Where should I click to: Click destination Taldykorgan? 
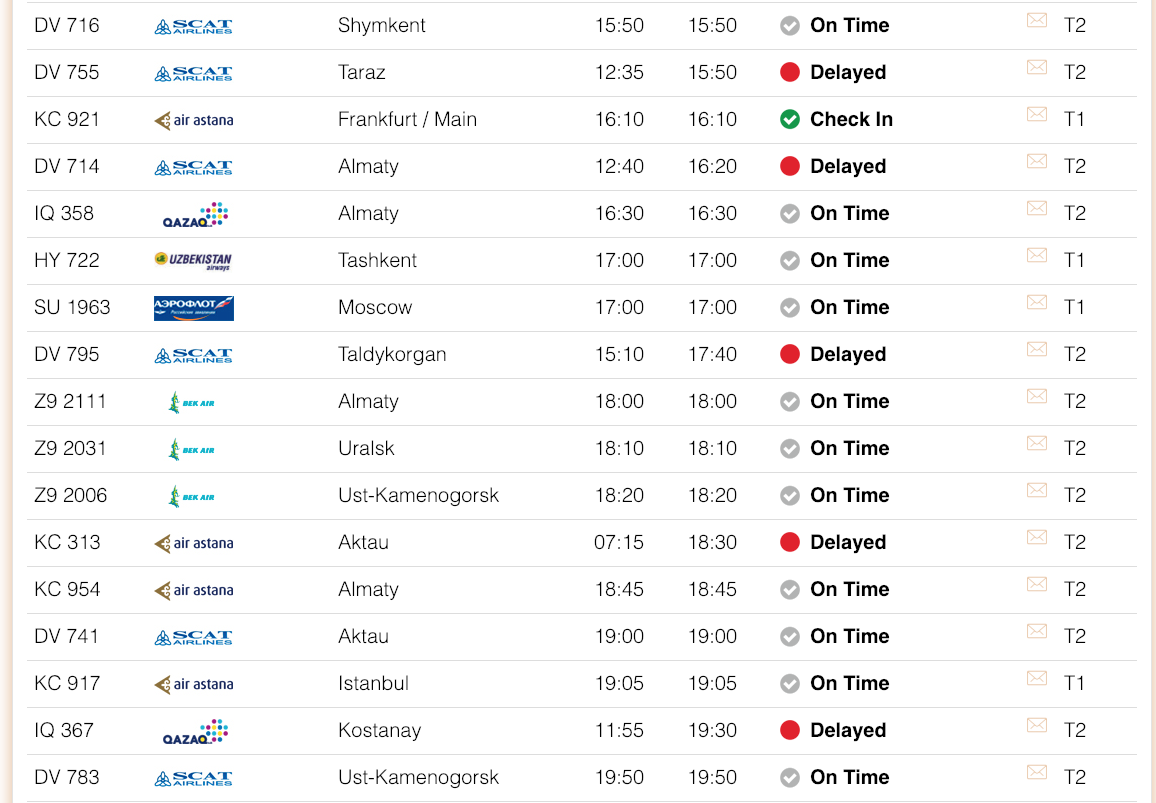392,355
